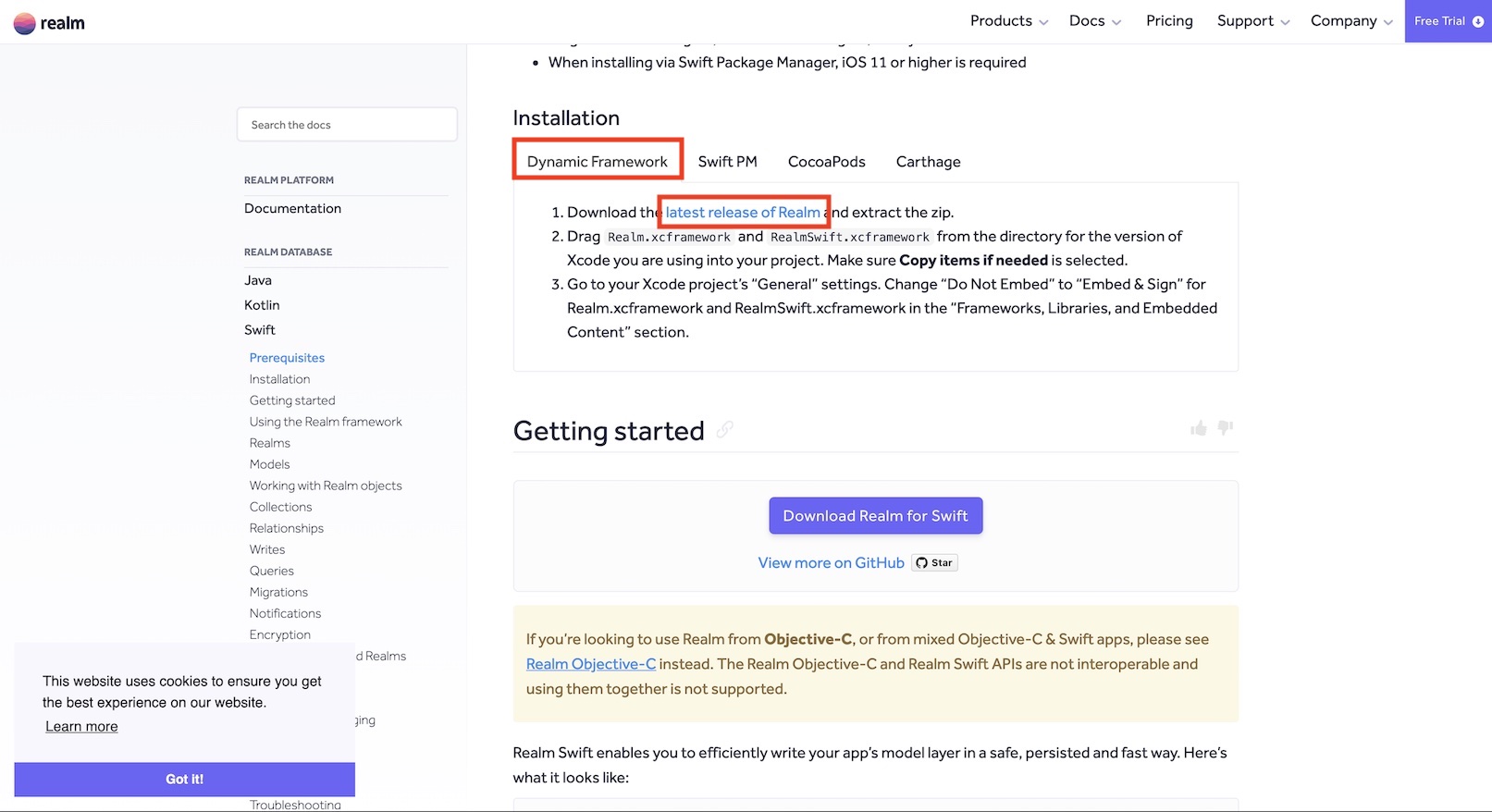
Task: Give the Getting started section a thumbs up
Action: pos(1199,427)
